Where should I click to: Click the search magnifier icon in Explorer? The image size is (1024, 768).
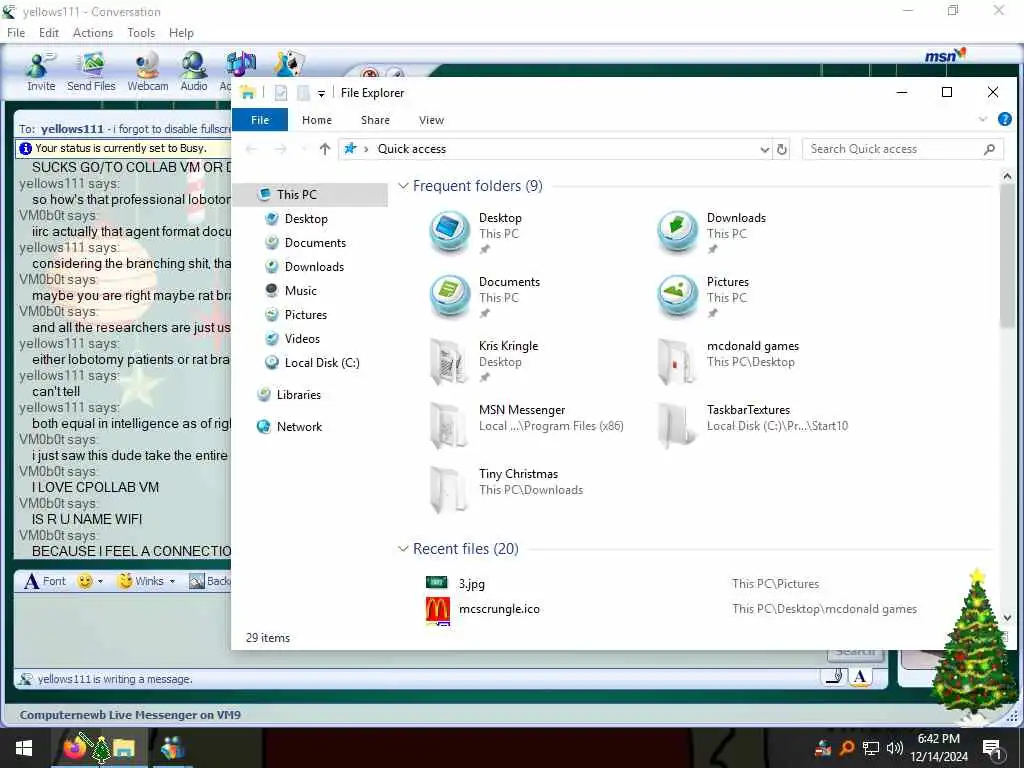(x=989, y=150)
